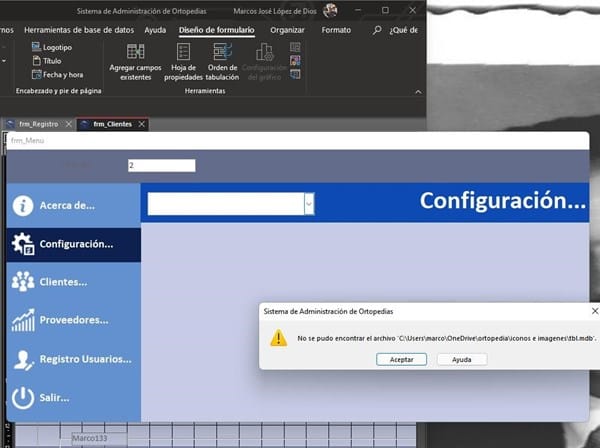Click the Configuración gear icon in sidebar
Image resolution: width=600 pixels, height=448 pixels.
click(x=23, y=244)
